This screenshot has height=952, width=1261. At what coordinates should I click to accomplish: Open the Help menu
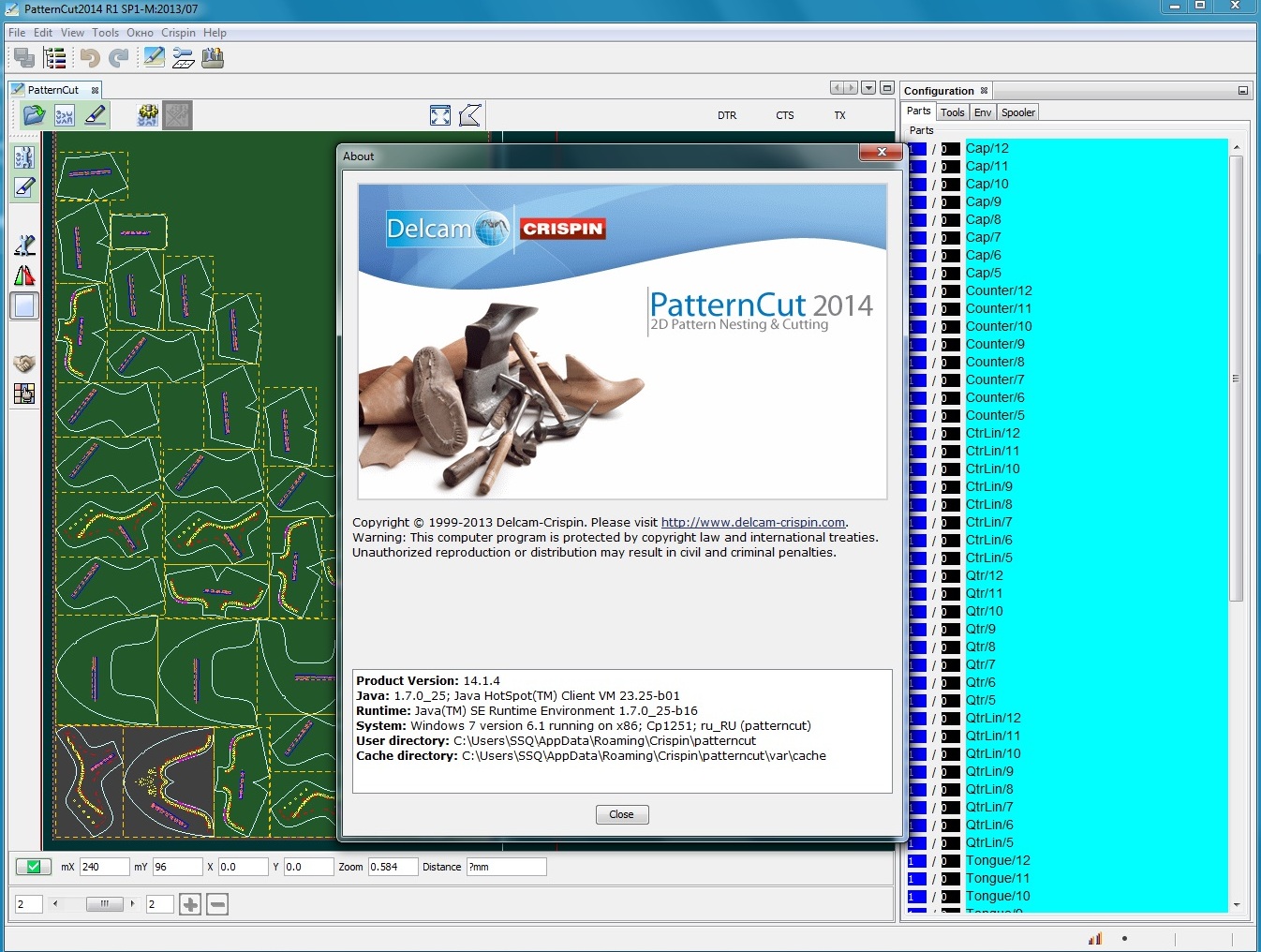215,33
